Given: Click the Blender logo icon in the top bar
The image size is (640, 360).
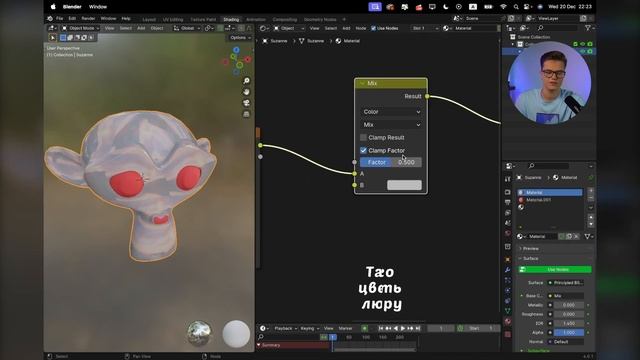Looking at the screenshot, I should (50, 19).
